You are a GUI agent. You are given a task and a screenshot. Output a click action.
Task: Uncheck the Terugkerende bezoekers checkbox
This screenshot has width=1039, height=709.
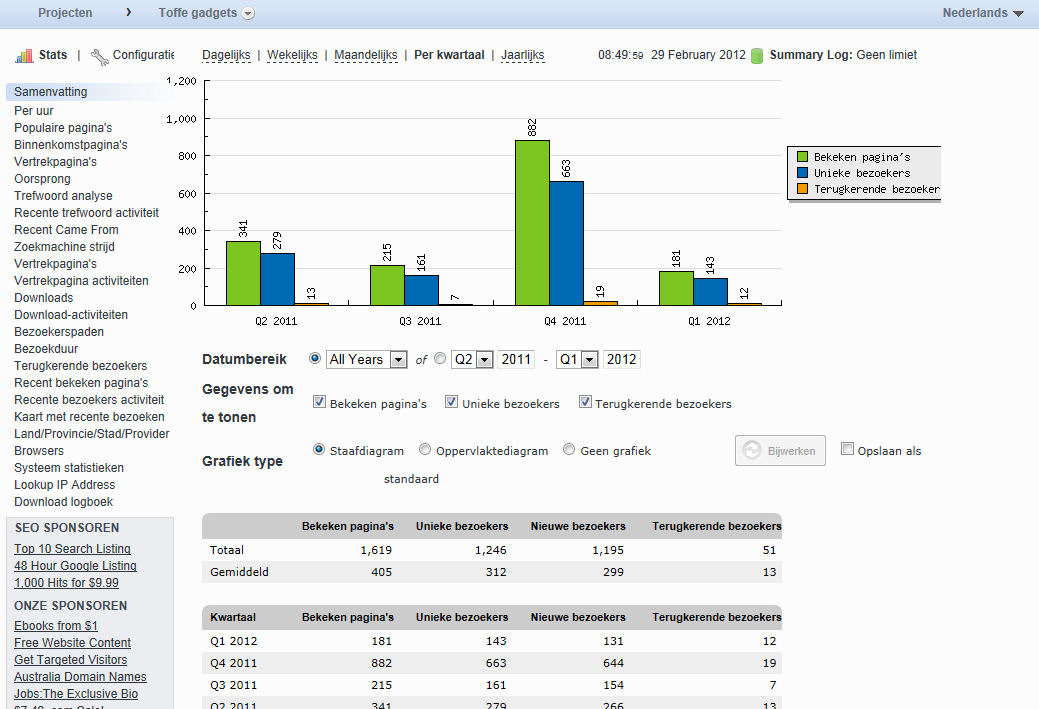coord(585,402)
